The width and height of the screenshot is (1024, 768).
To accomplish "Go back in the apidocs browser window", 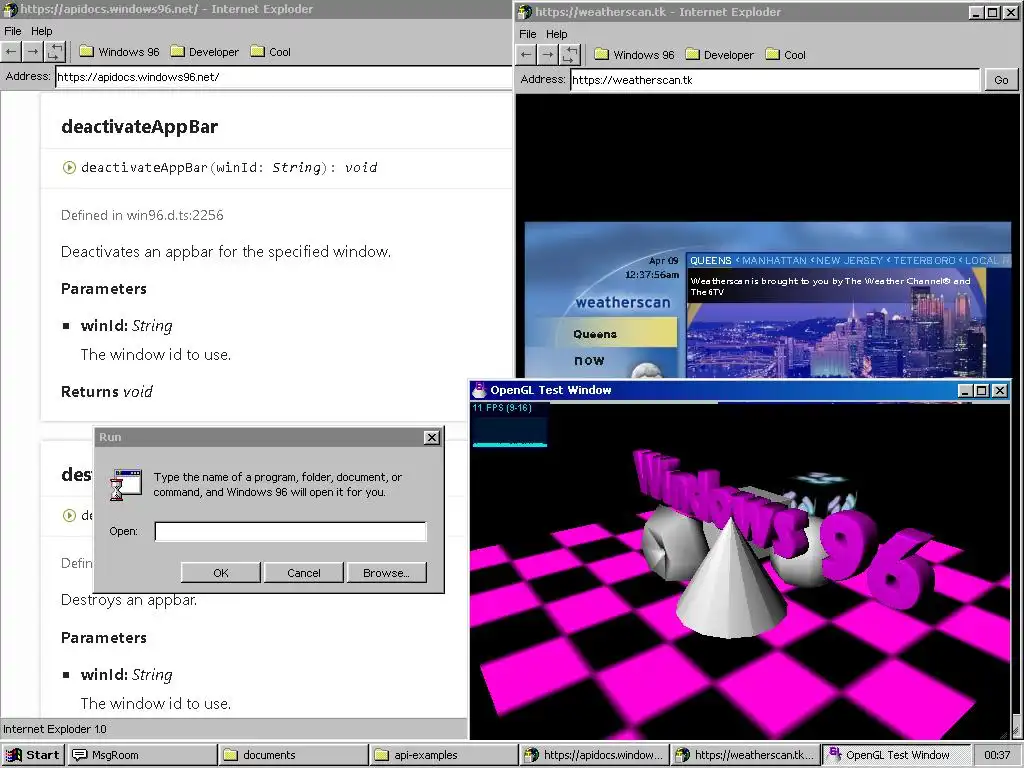I will tap(11, 52).
